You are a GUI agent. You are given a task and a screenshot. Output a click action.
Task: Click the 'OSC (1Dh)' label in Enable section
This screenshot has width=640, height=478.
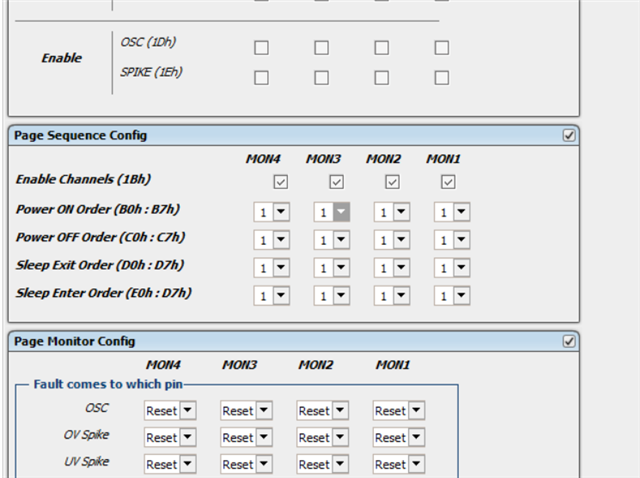(148, 42)
